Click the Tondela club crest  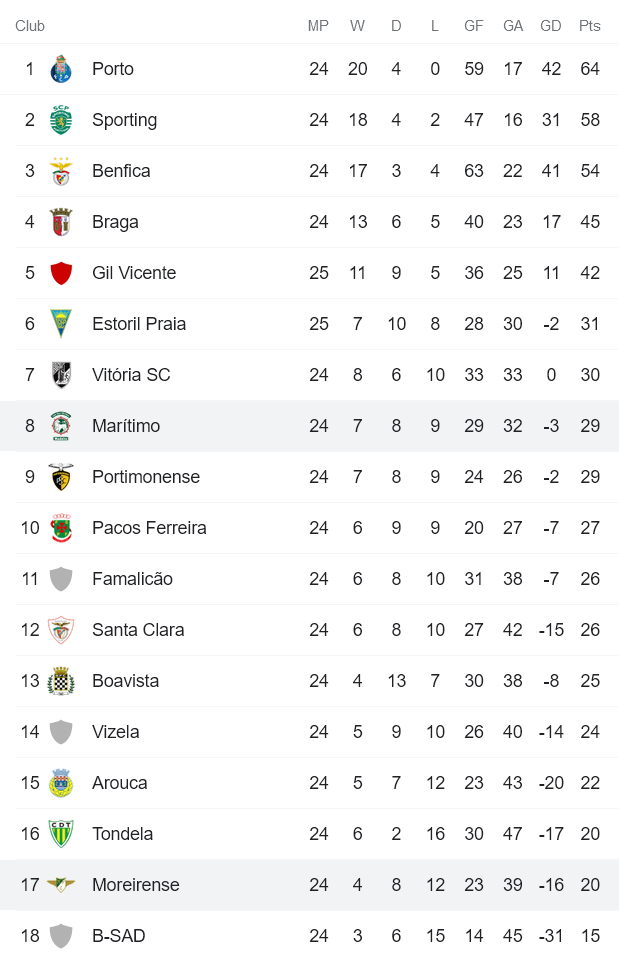[x=60, y=834]
